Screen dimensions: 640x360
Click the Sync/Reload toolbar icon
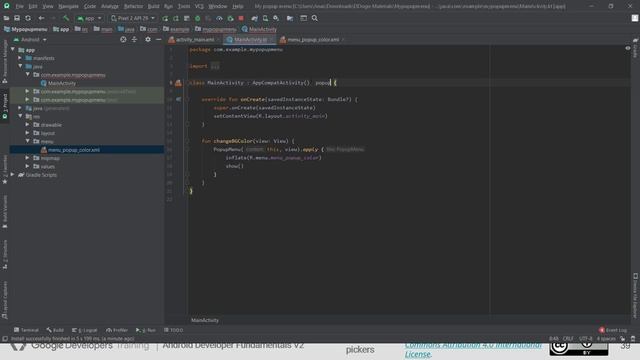coord(28,18)
